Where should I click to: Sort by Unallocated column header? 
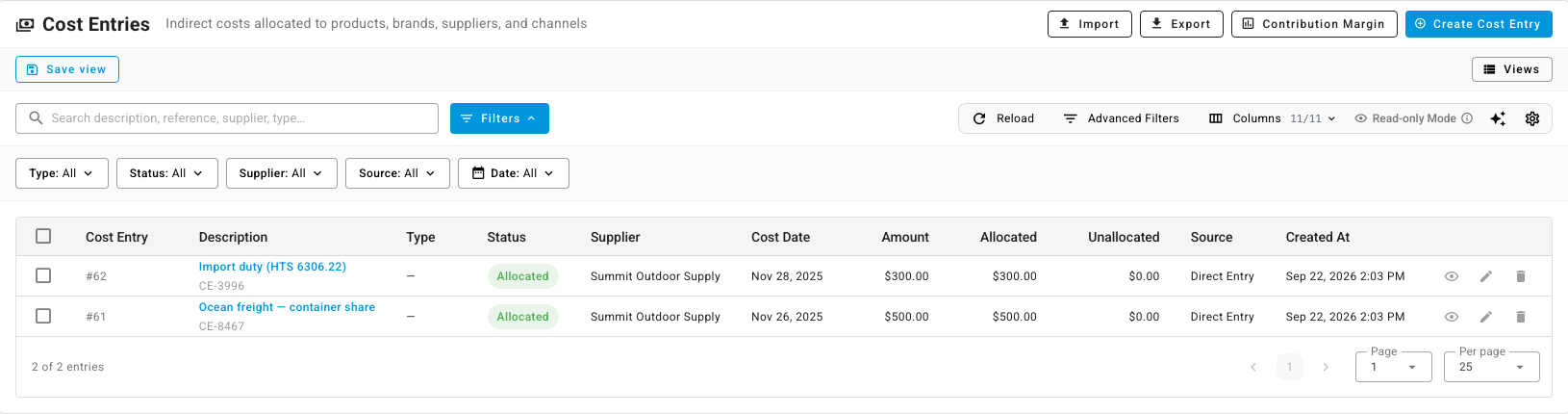click(1124, 237)
